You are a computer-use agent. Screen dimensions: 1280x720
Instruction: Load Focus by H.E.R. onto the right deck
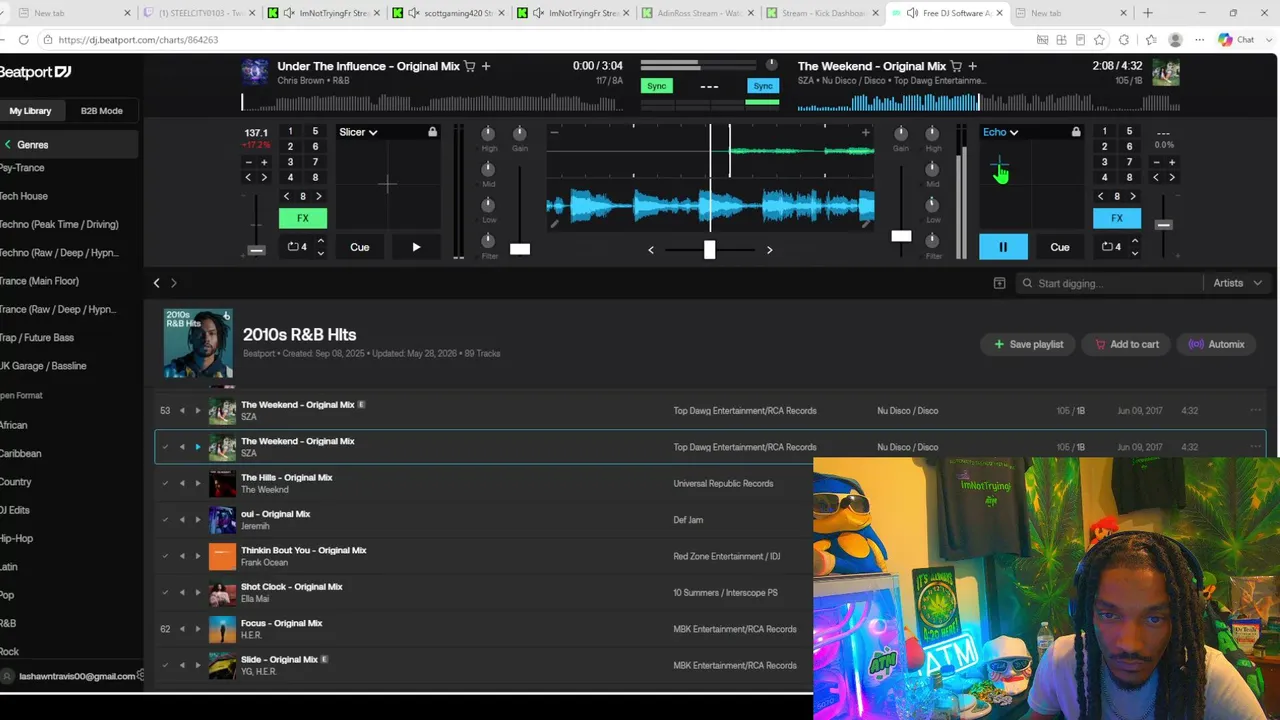point(198,629)
